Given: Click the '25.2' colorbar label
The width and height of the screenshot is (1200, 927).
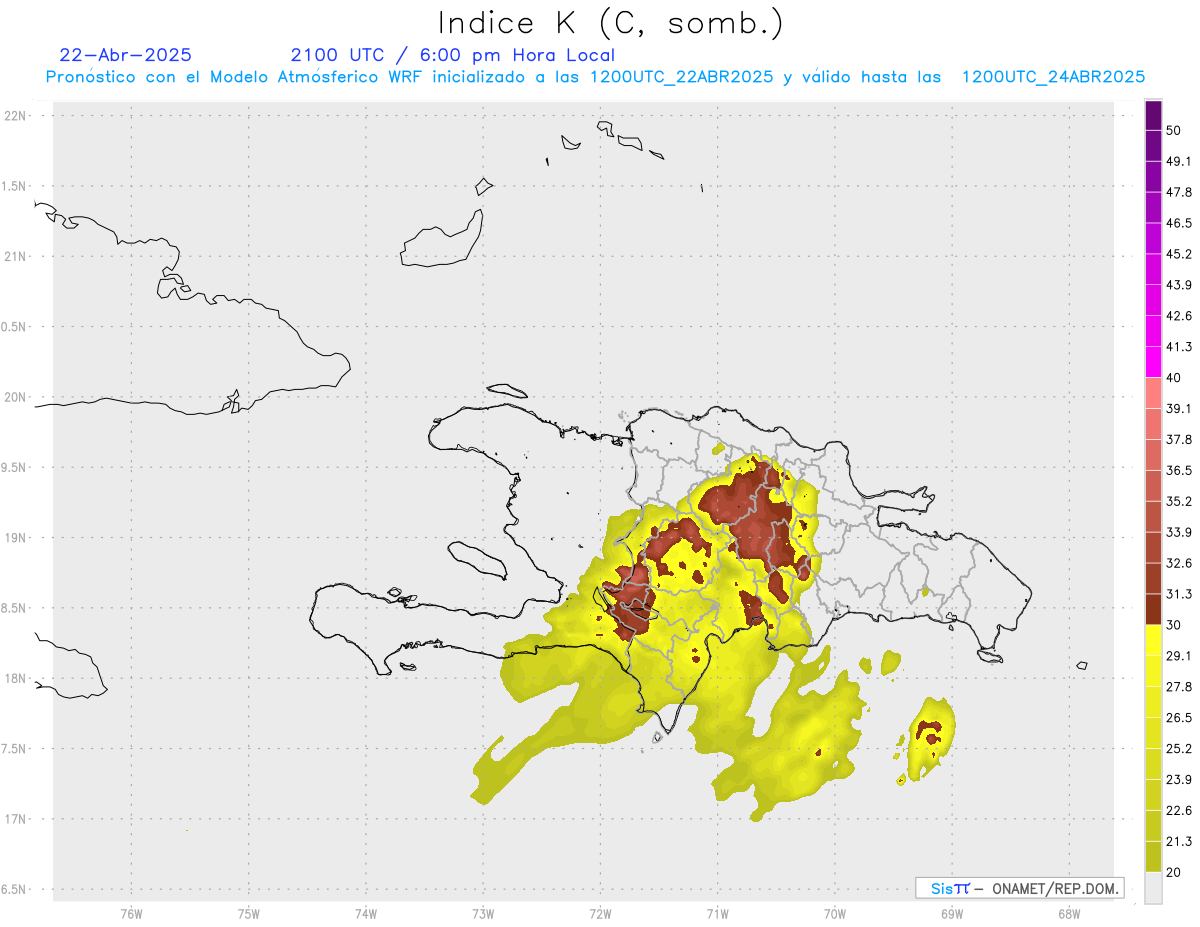Looking at the screenshot, I should [x=1179, y=749].
